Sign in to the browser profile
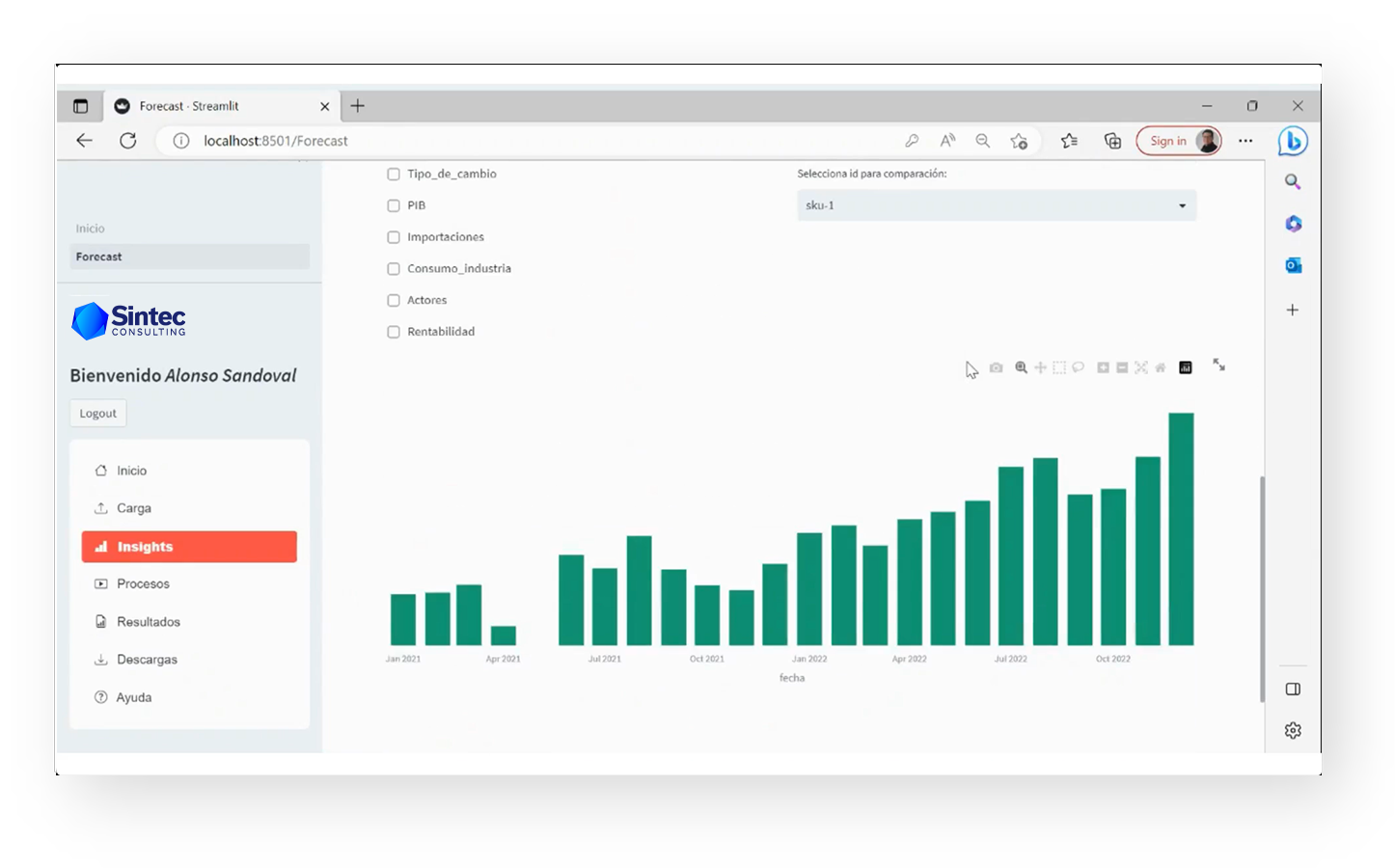This screenshot has width=1395, height=868. click(x=1179, y=141)
